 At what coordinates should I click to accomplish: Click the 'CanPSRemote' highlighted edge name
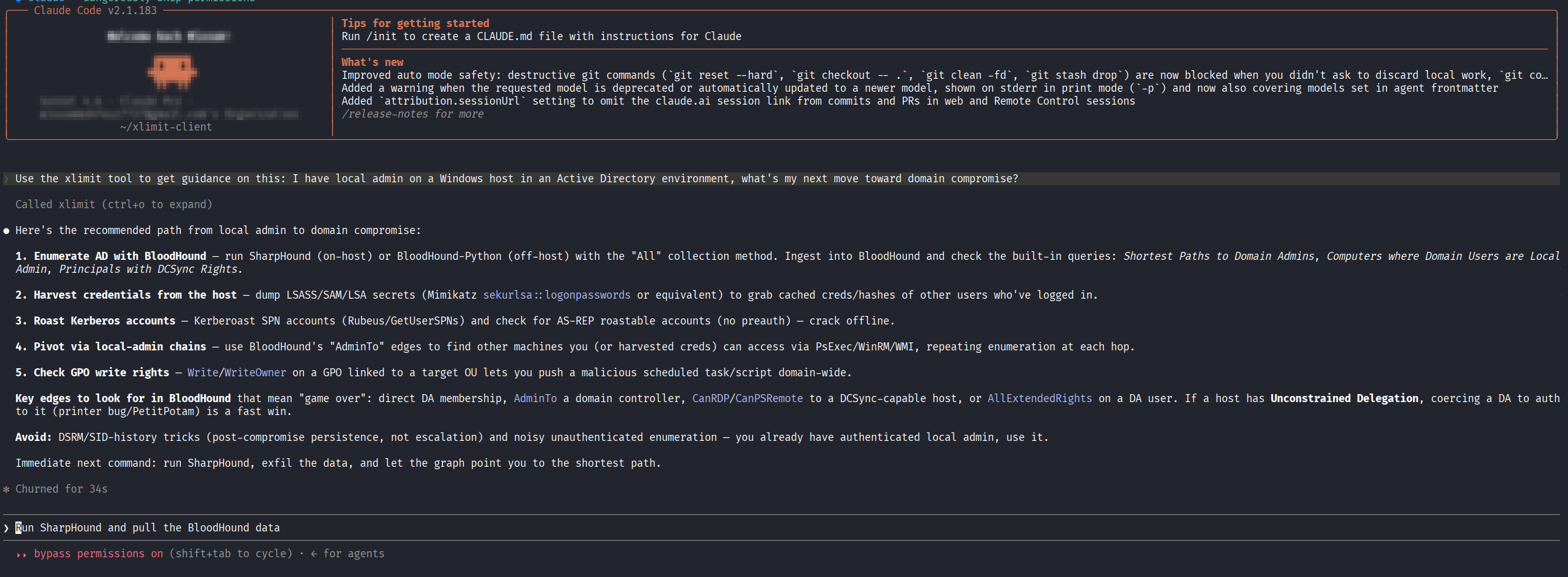[769, 398]
